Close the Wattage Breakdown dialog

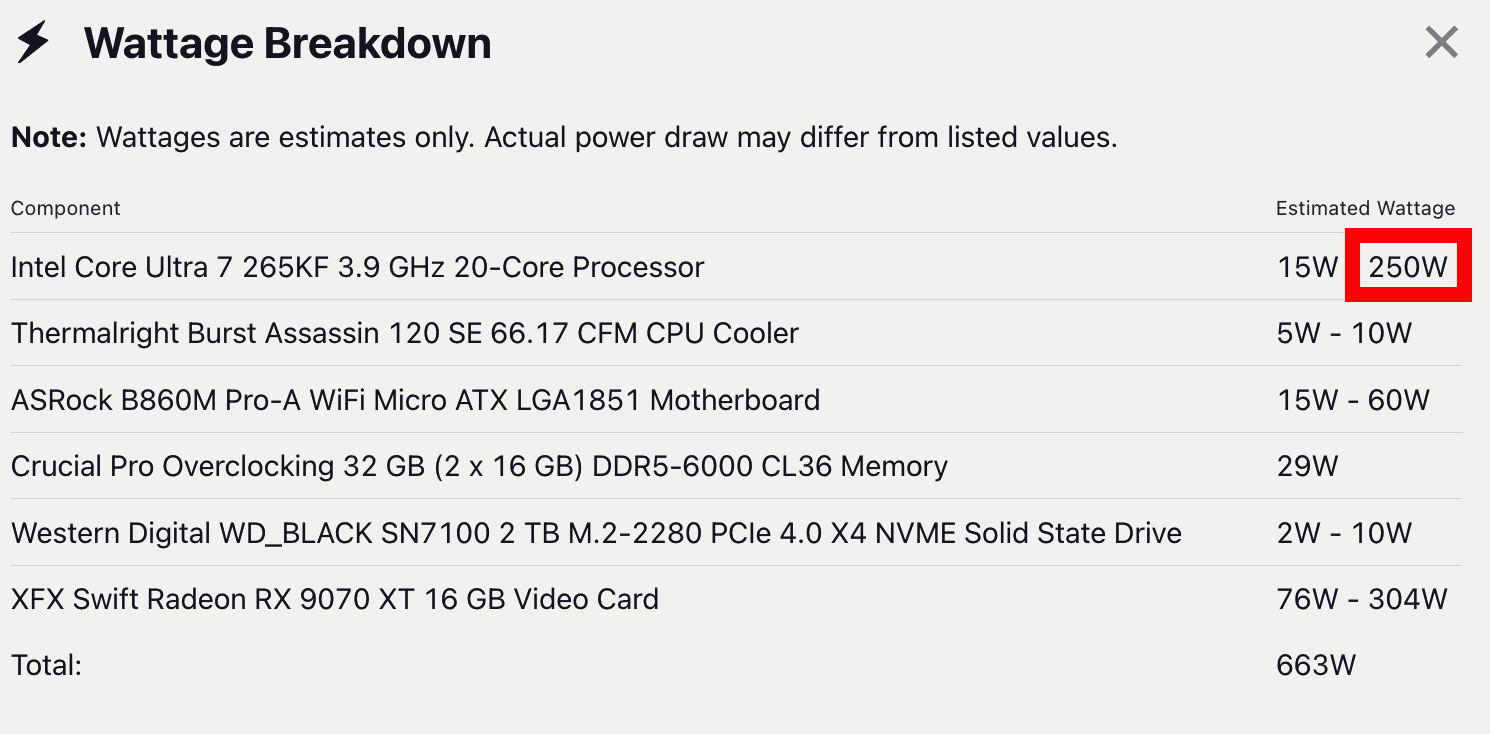coord(1441,43)
